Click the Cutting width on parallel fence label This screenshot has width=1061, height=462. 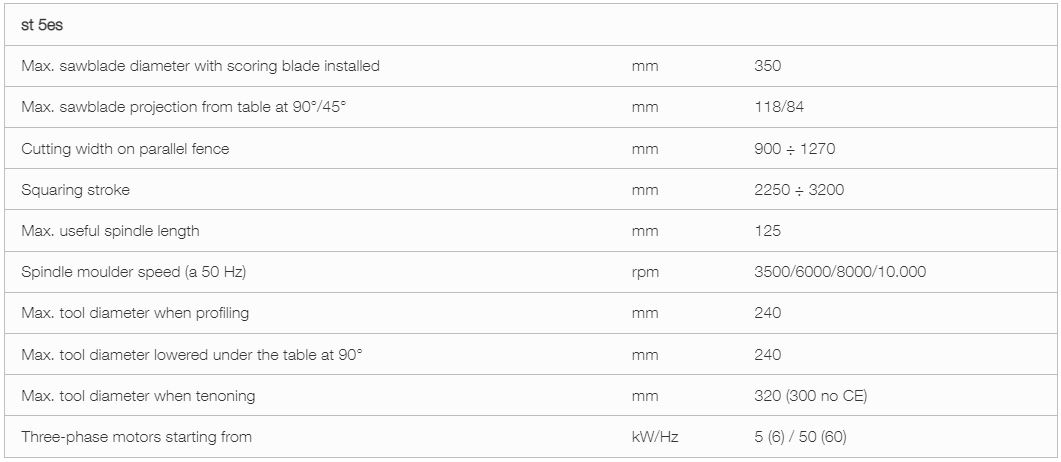point(125,149)
